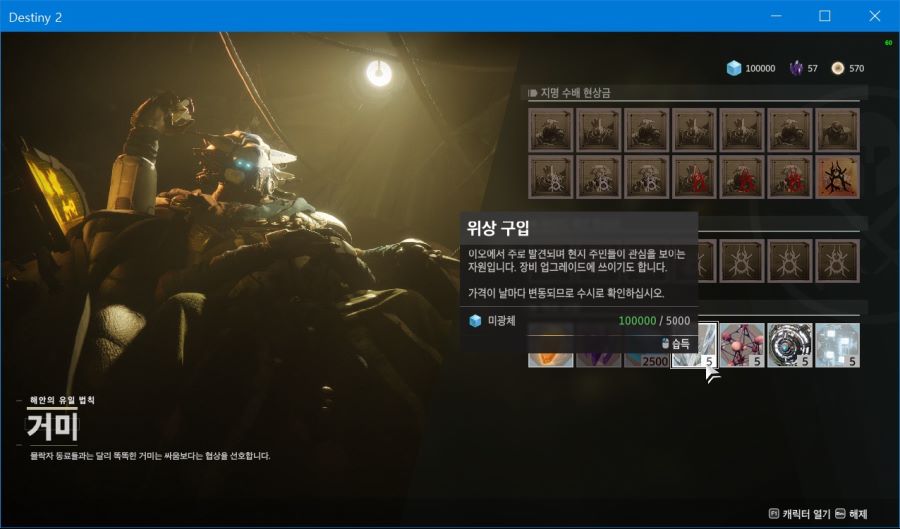Image resolution: width=900 pixels, height=529 pixels.
Task: Select second white-emblem bounty in second wanted row
Action: coord(598,177)
